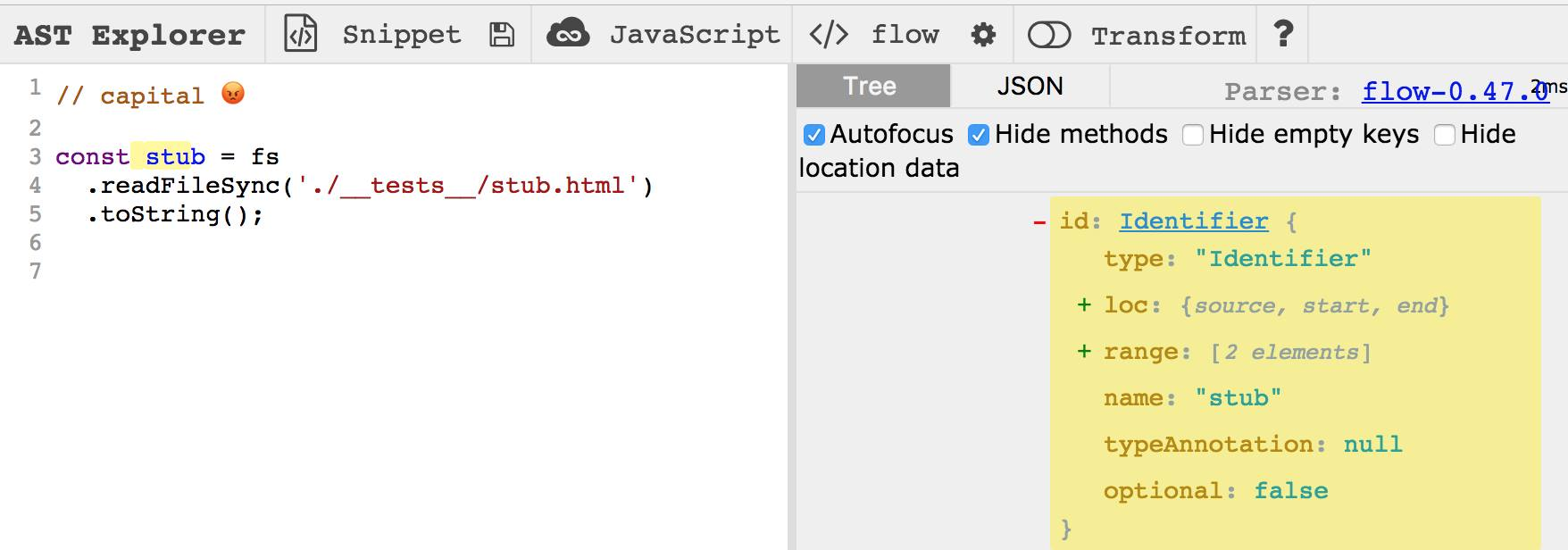Enable Hide empty keys checkbox
Screen dimensions: 1568x550
tap(1192, 135)
